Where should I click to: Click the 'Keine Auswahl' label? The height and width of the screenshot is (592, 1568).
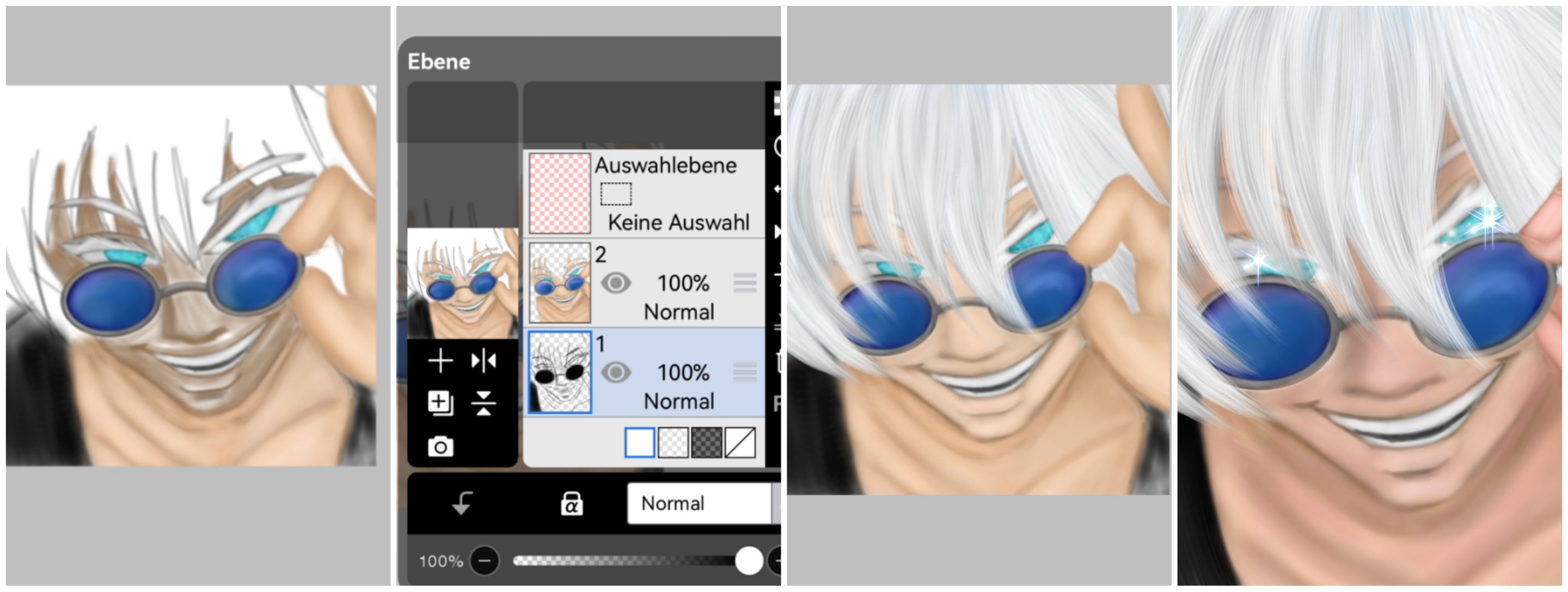click(x=679, y=223)
